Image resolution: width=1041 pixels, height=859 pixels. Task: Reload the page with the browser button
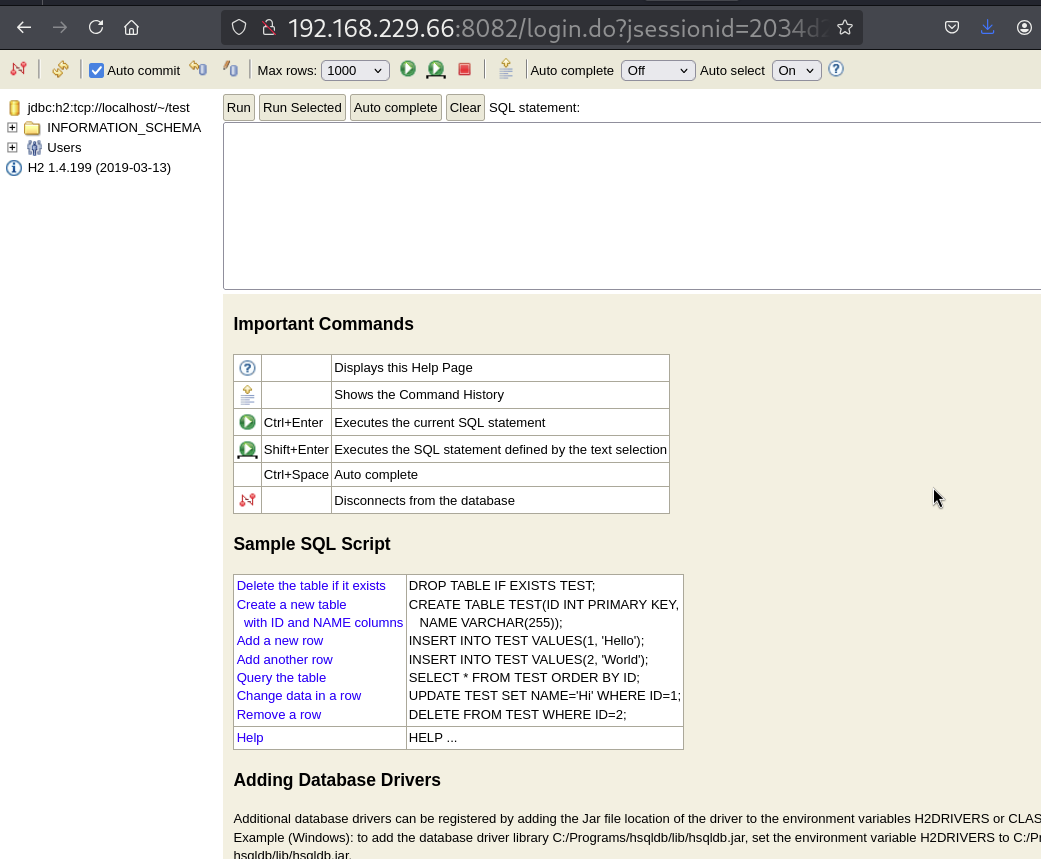pos(96,28)
